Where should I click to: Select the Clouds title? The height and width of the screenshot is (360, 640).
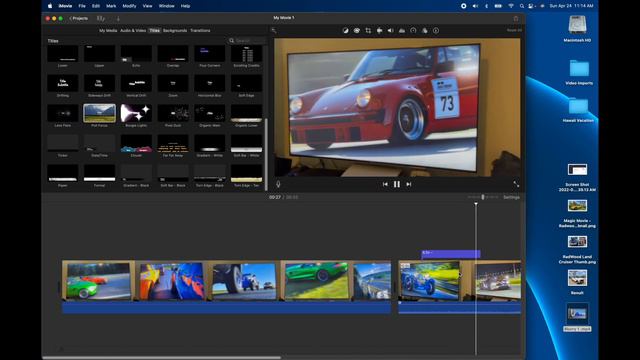136,143
